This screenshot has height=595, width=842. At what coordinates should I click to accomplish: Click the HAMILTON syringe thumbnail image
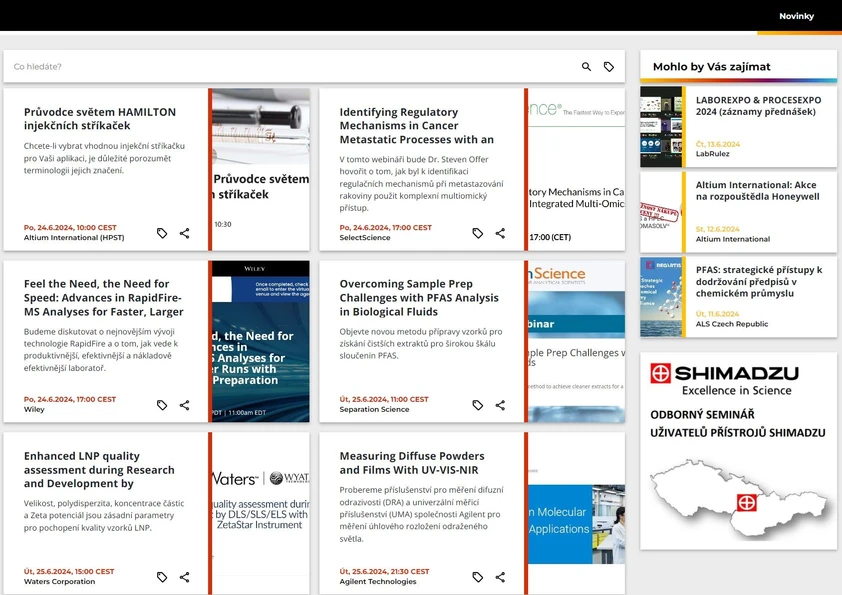pos(261,169)
